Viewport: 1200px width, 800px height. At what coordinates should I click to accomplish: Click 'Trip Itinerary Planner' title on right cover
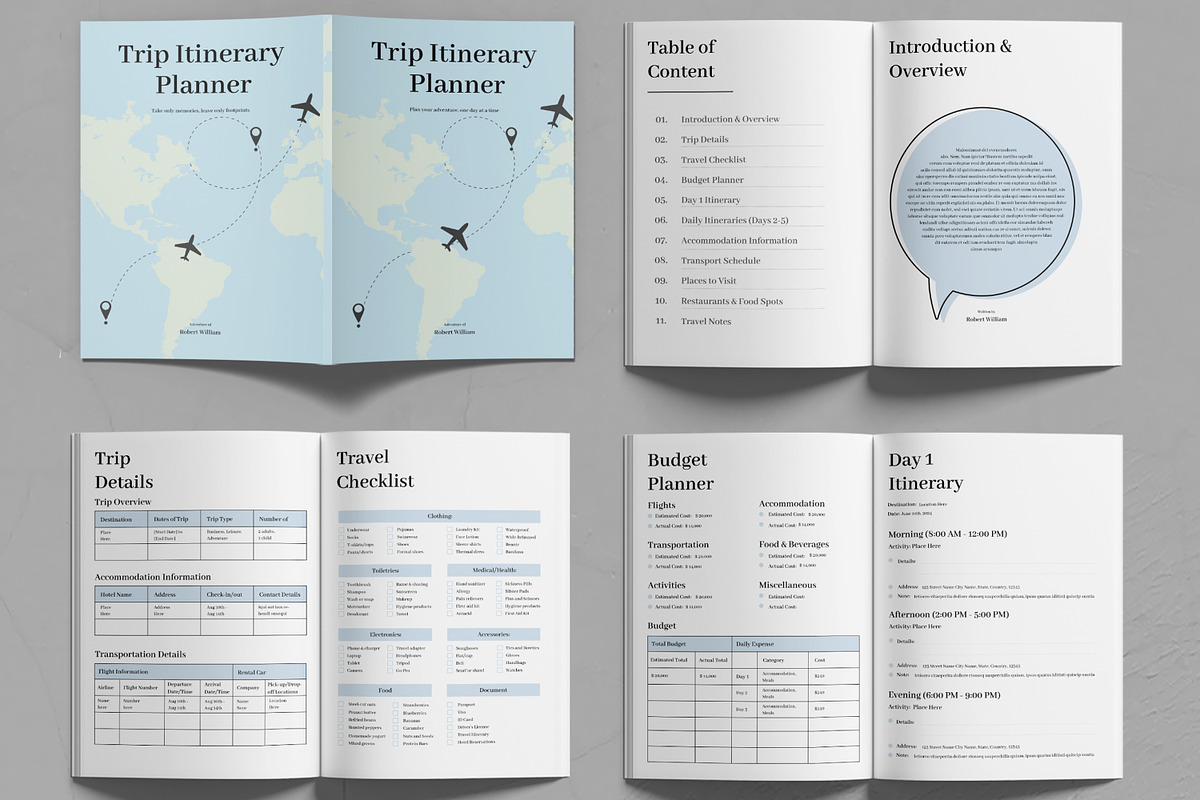click(x=454, y=66)
